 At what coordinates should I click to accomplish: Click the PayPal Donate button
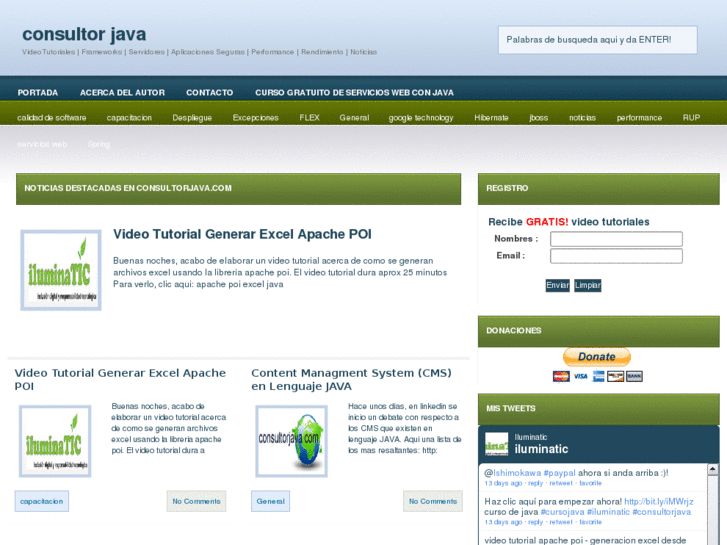pos(597,357)
